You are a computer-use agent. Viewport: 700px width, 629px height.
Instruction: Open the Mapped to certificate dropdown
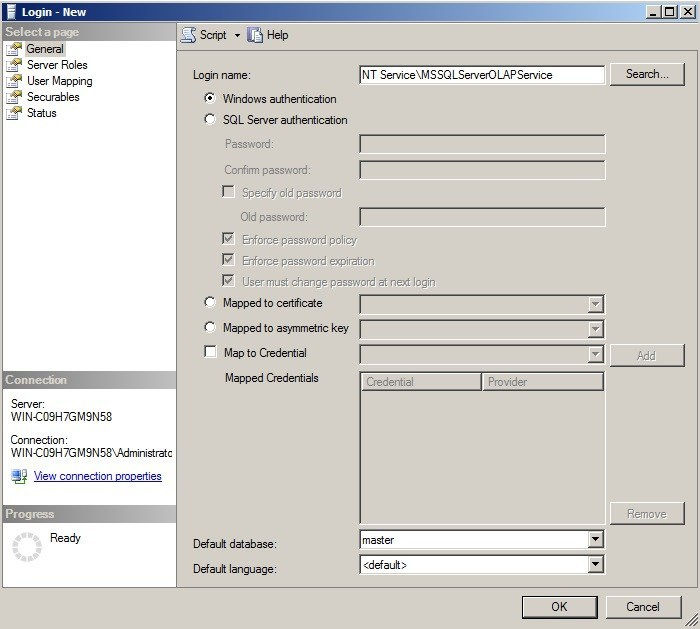[x=595, y=304]
